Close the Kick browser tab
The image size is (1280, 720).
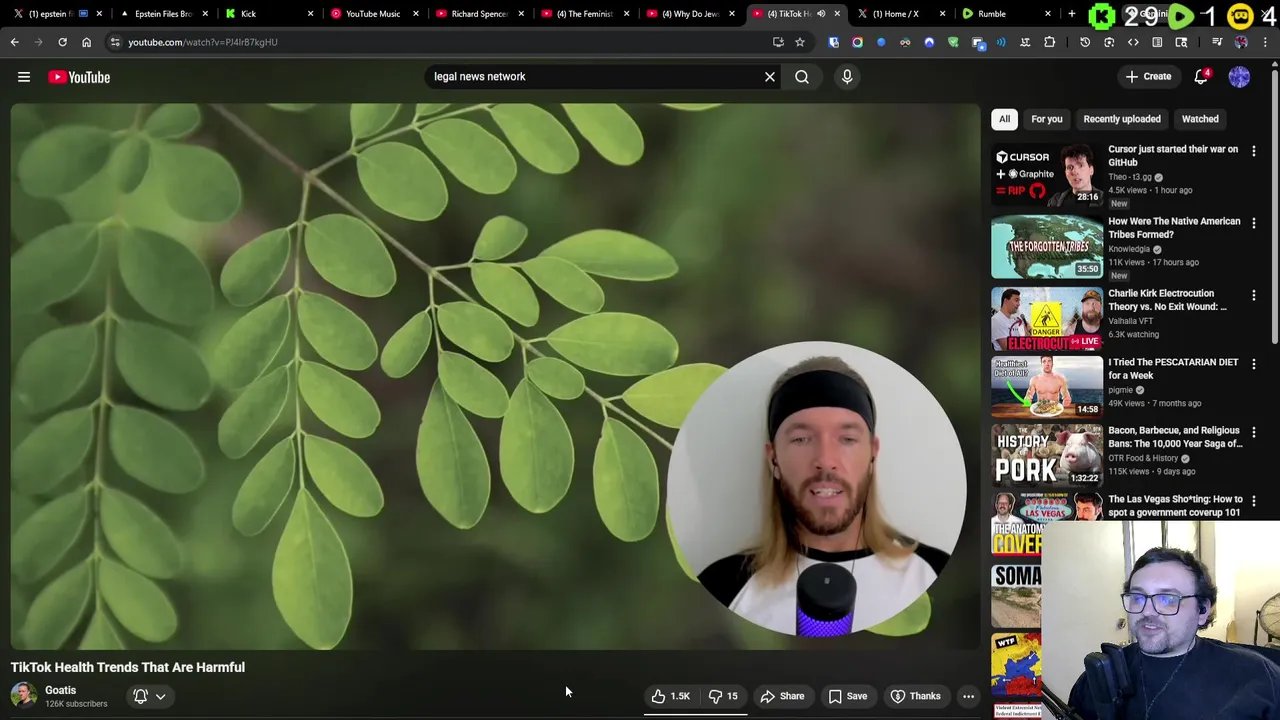point(310,13)
